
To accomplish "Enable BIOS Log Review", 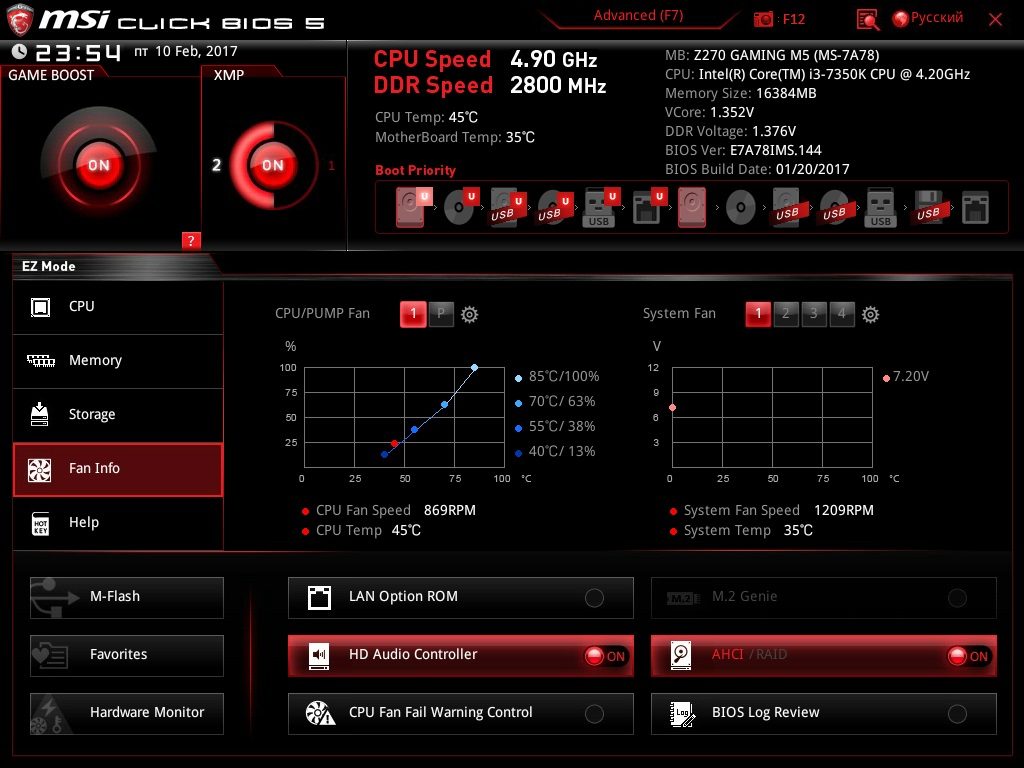I will pyautogui.click(x=824, y=714).
